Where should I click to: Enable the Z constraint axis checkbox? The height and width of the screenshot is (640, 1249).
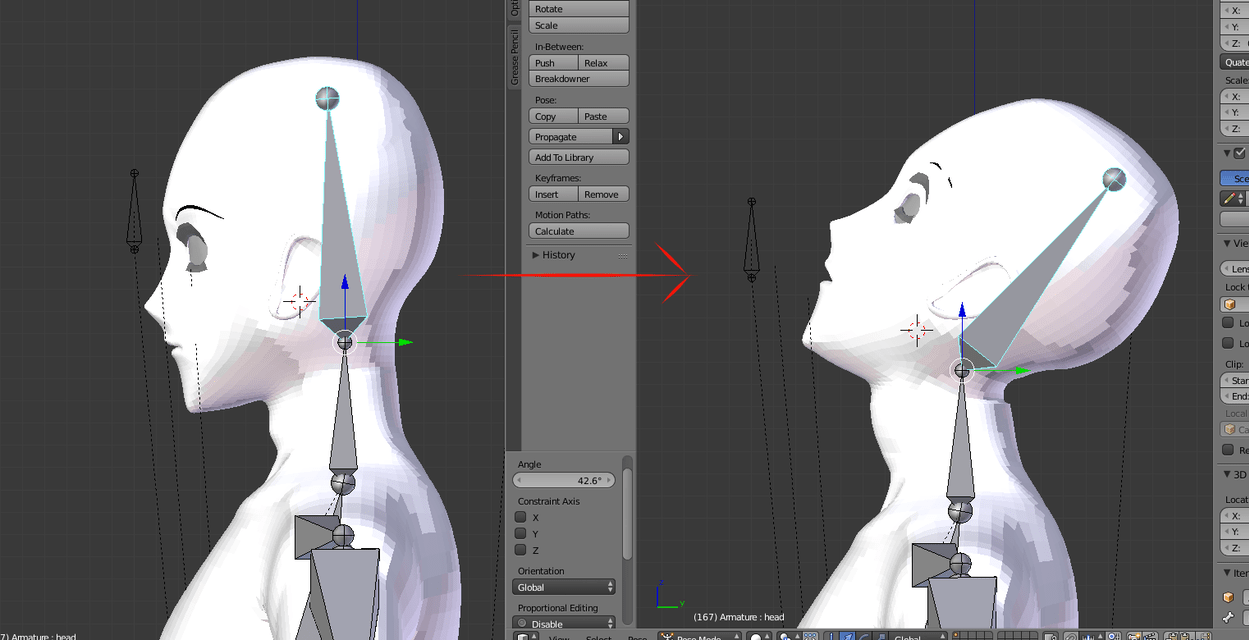pos(521,550)
